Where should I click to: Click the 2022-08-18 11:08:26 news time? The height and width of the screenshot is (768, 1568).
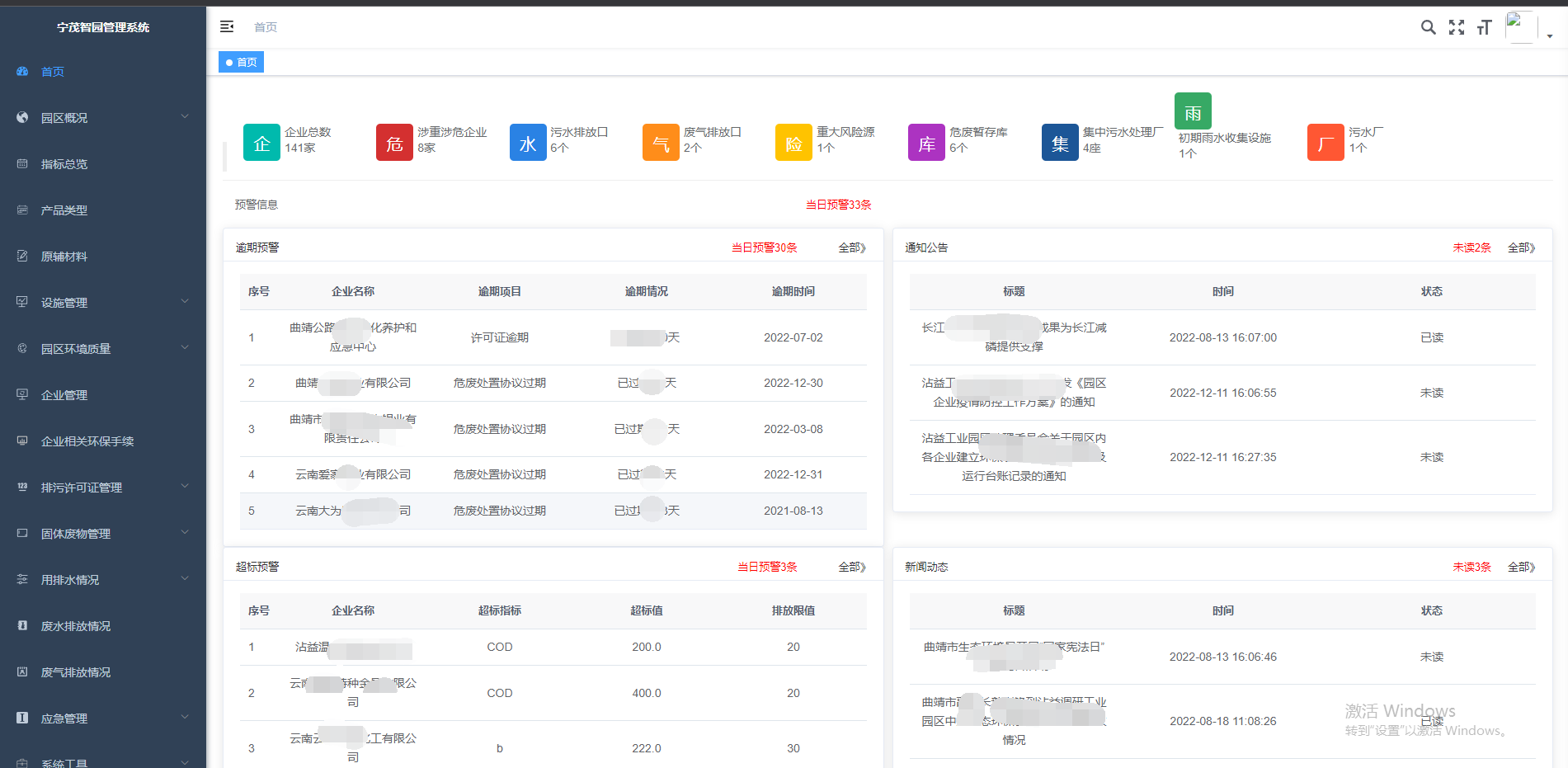(1223, 721)
